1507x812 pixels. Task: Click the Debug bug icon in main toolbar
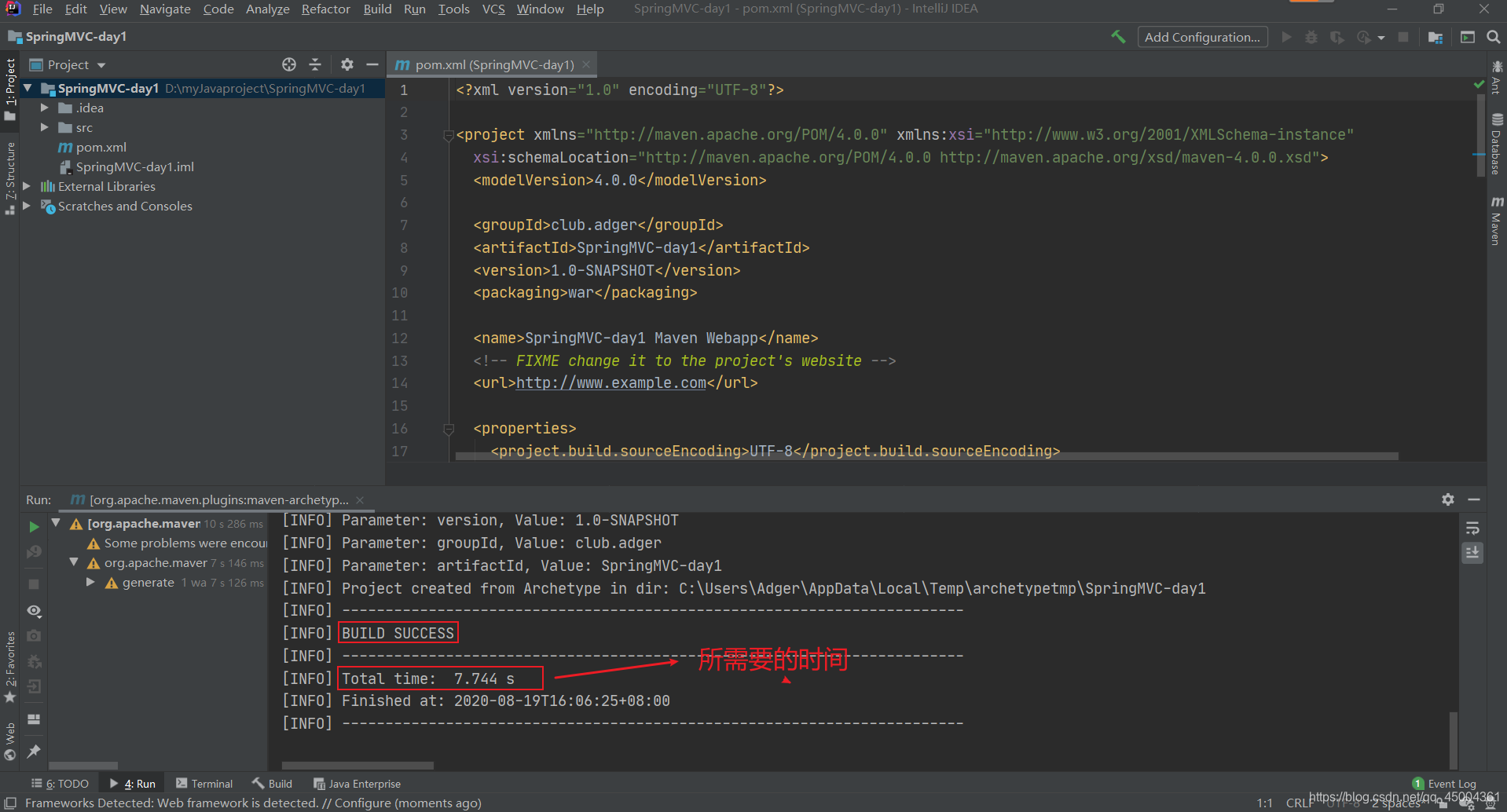point(1311,37)
